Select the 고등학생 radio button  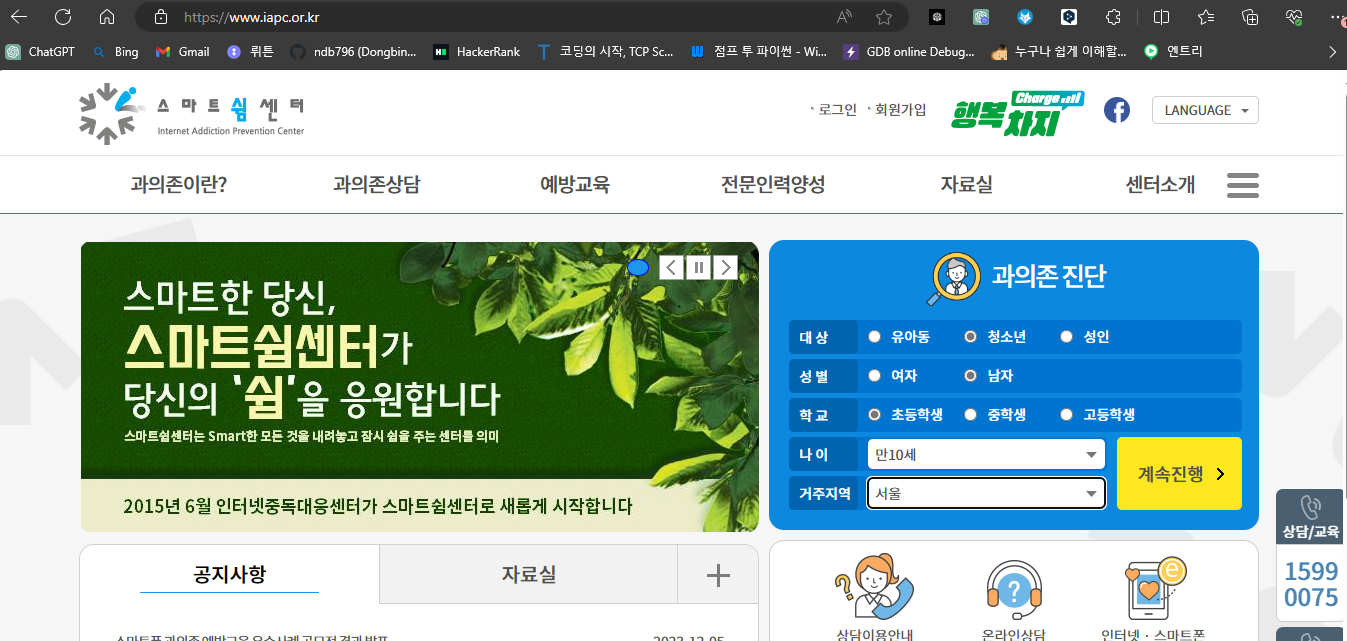[x=1066, y=414]
